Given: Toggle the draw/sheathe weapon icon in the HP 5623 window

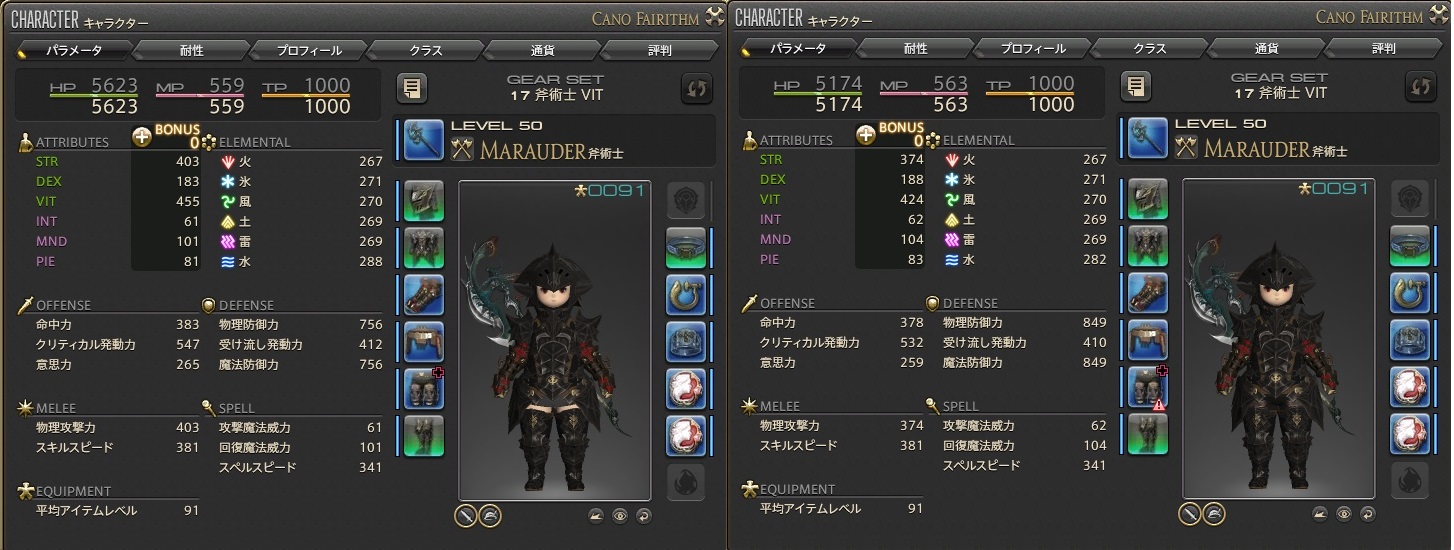Looking at the screenshot, I should [466, 515].
